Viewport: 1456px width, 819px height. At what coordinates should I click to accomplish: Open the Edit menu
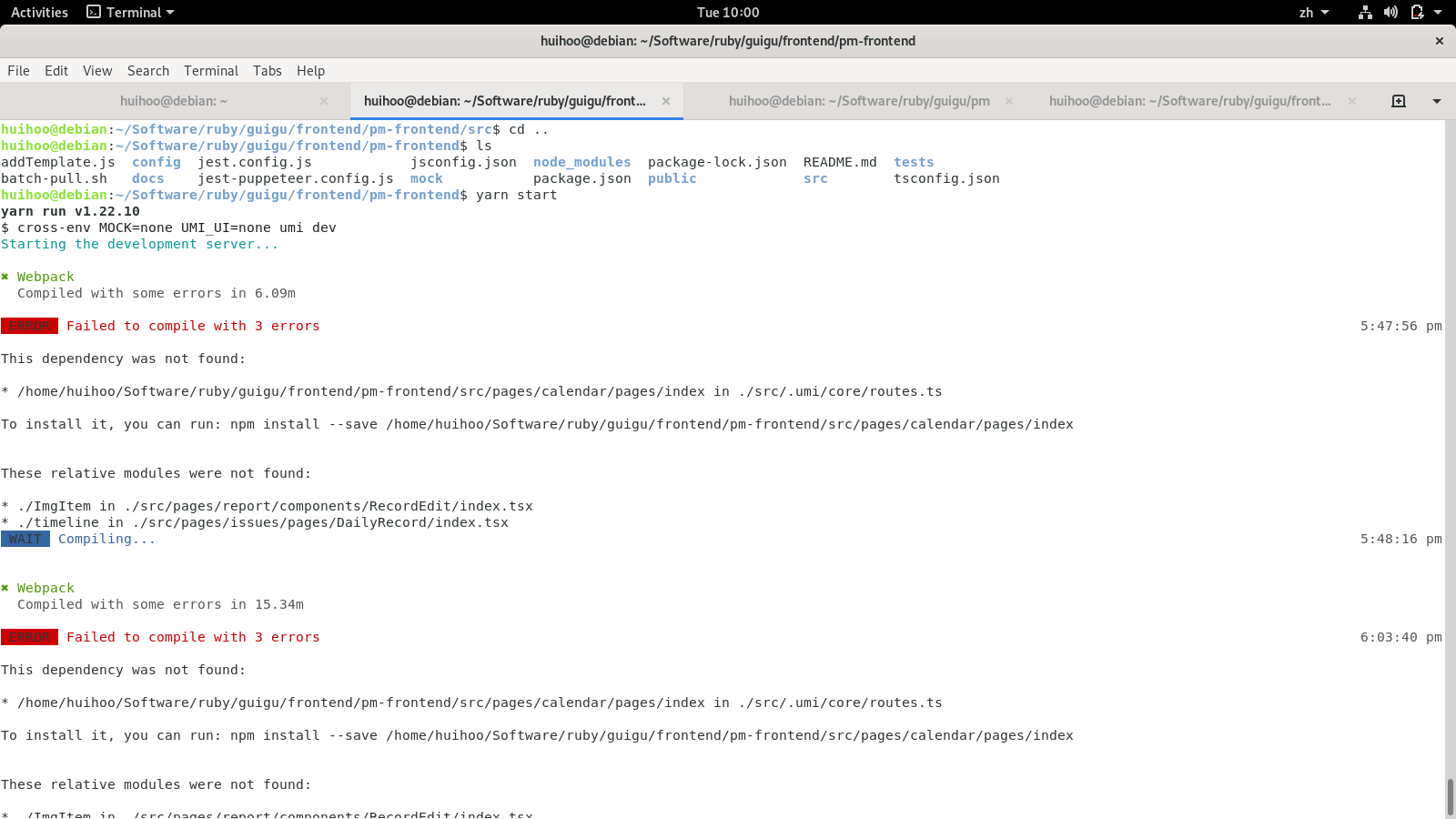[x=56, y=71]
